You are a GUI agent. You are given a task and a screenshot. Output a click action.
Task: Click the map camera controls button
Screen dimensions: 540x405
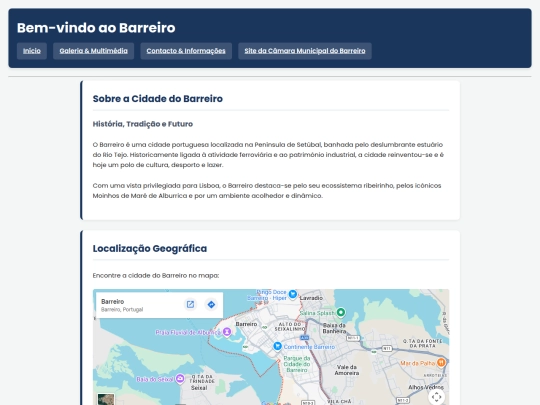(x=436, y=397)
